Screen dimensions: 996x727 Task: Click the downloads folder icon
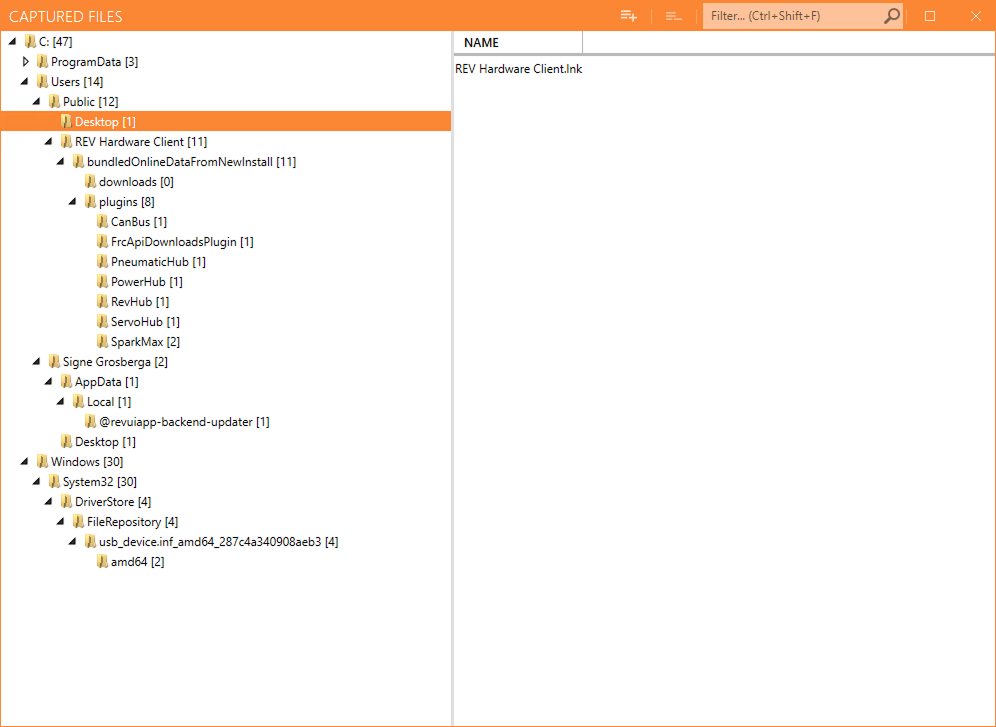click(x=90, y=182)
